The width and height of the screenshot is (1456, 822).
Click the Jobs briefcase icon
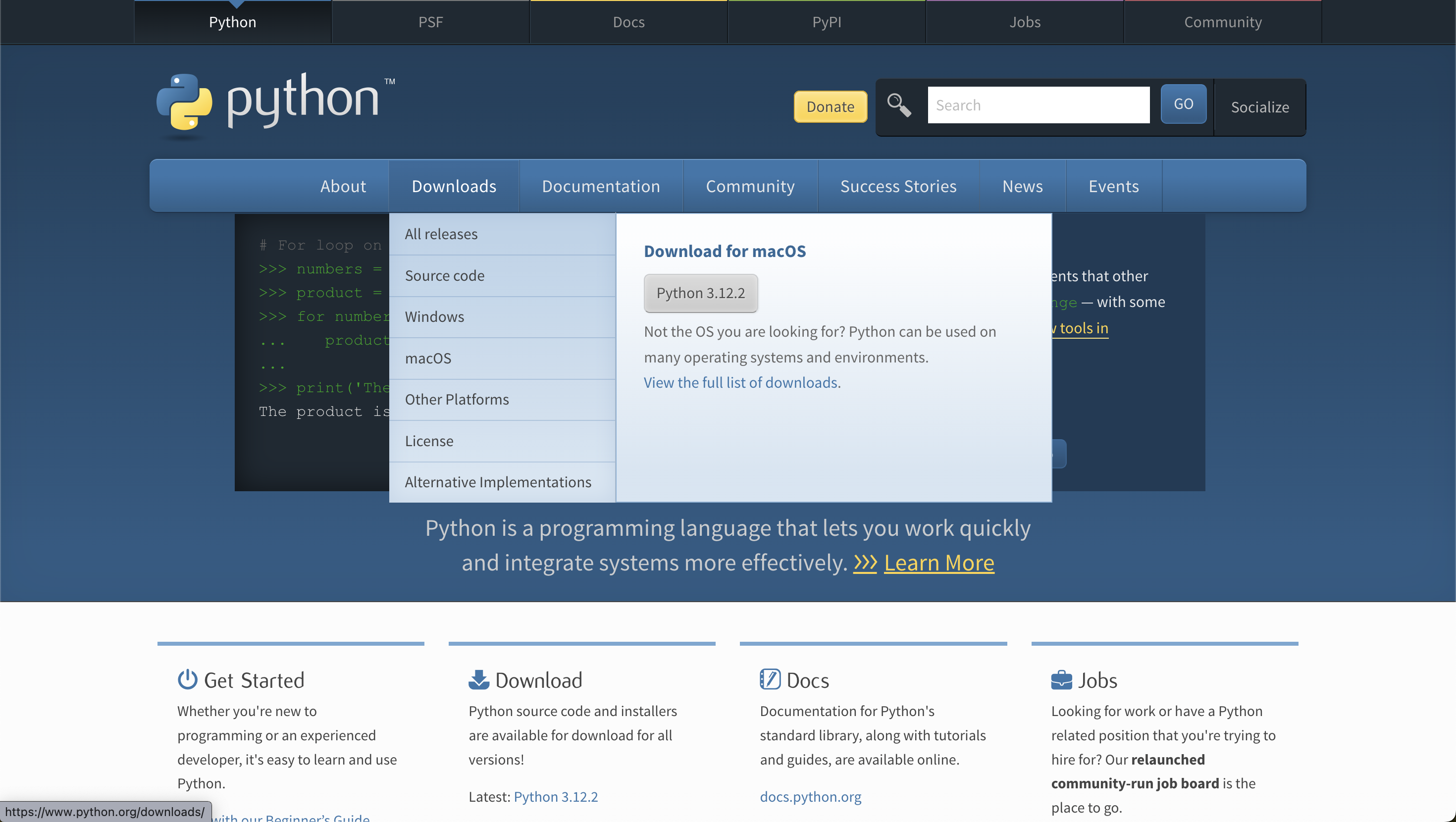(1061, 679)
